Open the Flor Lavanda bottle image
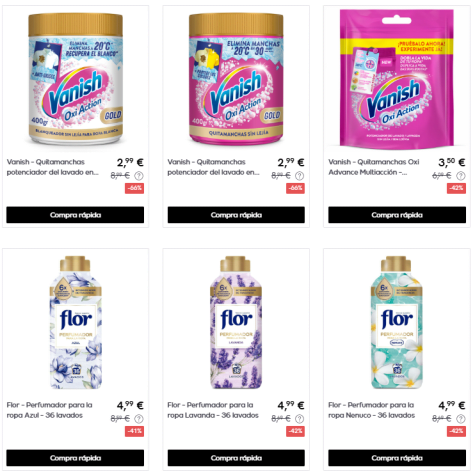 tap(236, 322)
